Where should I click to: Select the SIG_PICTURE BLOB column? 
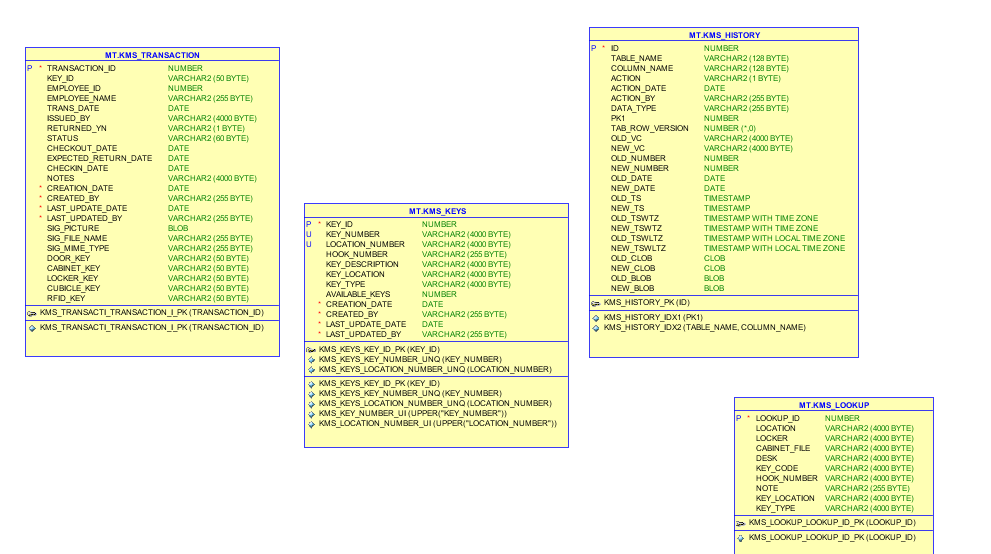pyautogui.click(x=152, y=228)
